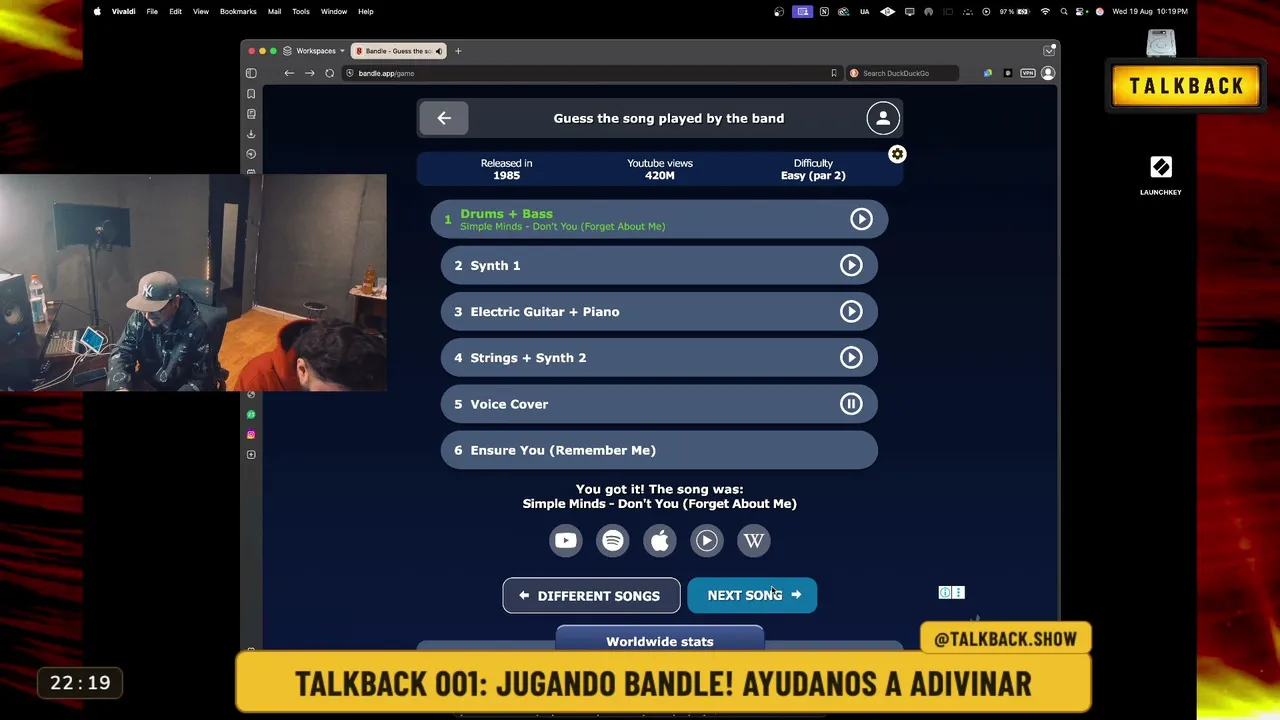1280x720 pixels.
Task: Open the Mail menu
Action: pyautogui.click(x=274, y=12)
